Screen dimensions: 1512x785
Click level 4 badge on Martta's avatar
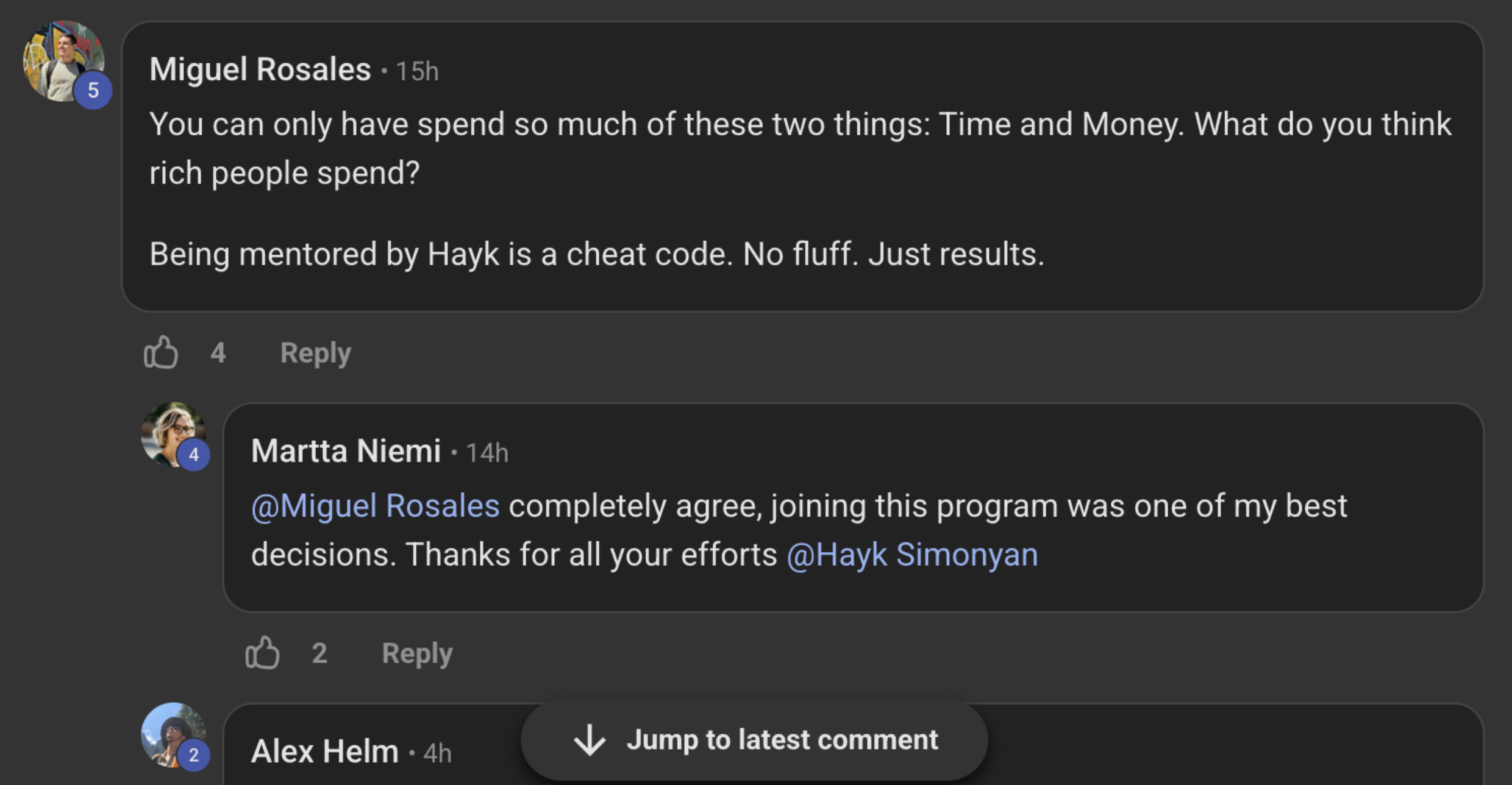point(194,455)
